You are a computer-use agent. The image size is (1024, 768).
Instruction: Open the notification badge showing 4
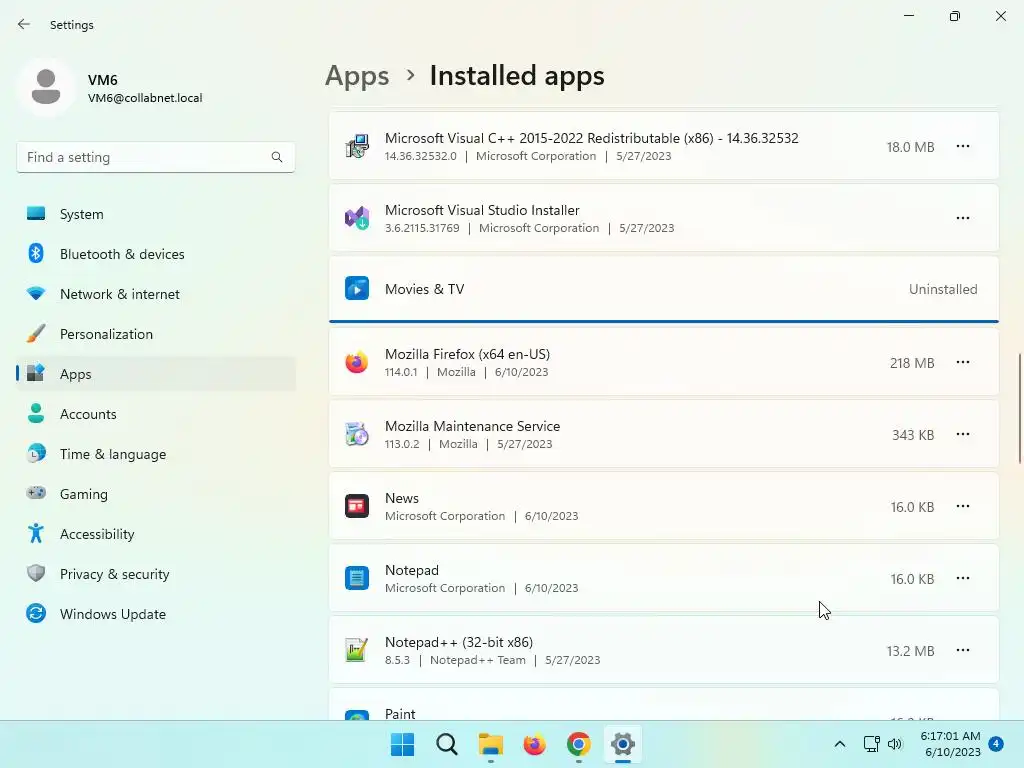[996, 744]
